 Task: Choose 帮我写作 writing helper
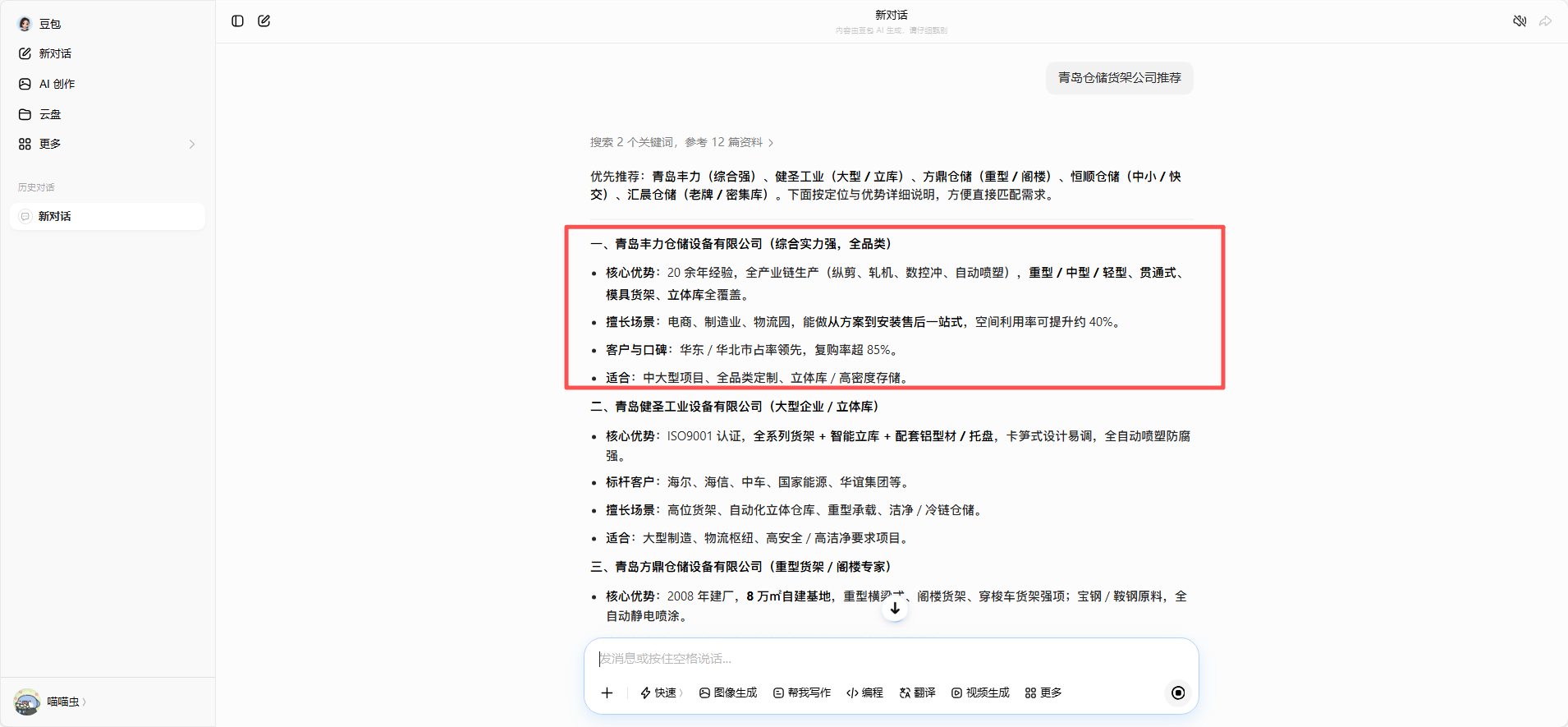coord(802,692)
